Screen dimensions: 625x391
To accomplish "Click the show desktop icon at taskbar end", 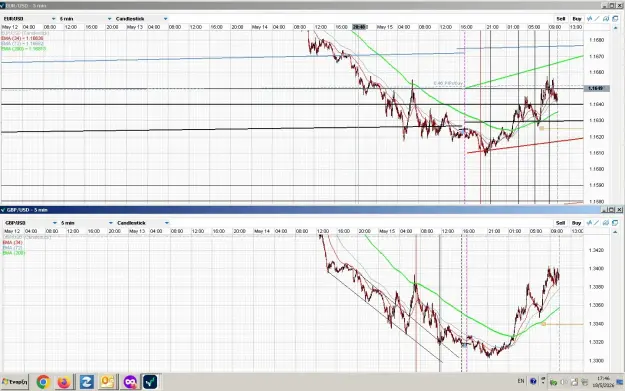I will [x=620, y=382].
